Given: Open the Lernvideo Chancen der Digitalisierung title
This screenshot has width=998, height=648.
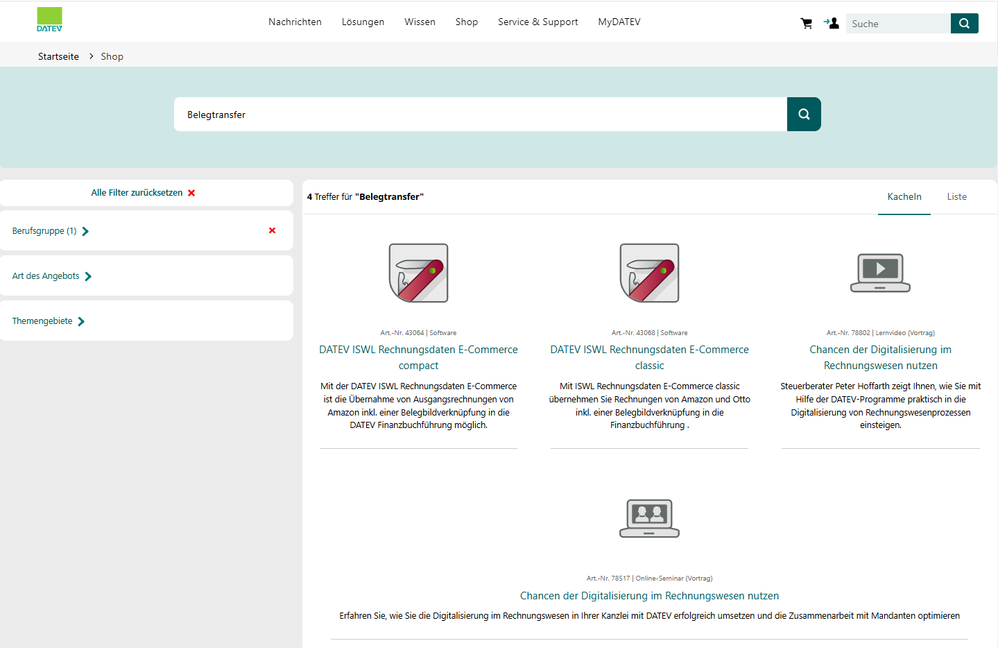Looking at the screenshot, I should (x=880, y=357).
